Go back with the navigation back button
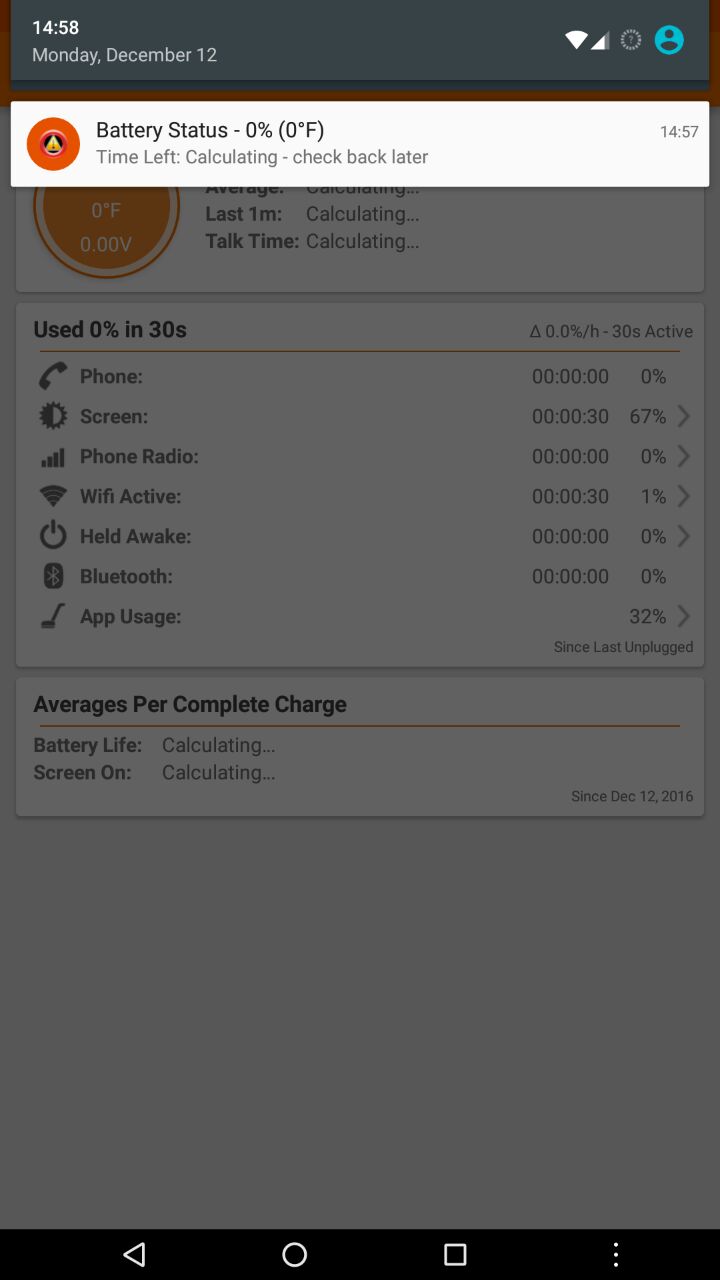720x1280 pixels. tap(135, 1254)
